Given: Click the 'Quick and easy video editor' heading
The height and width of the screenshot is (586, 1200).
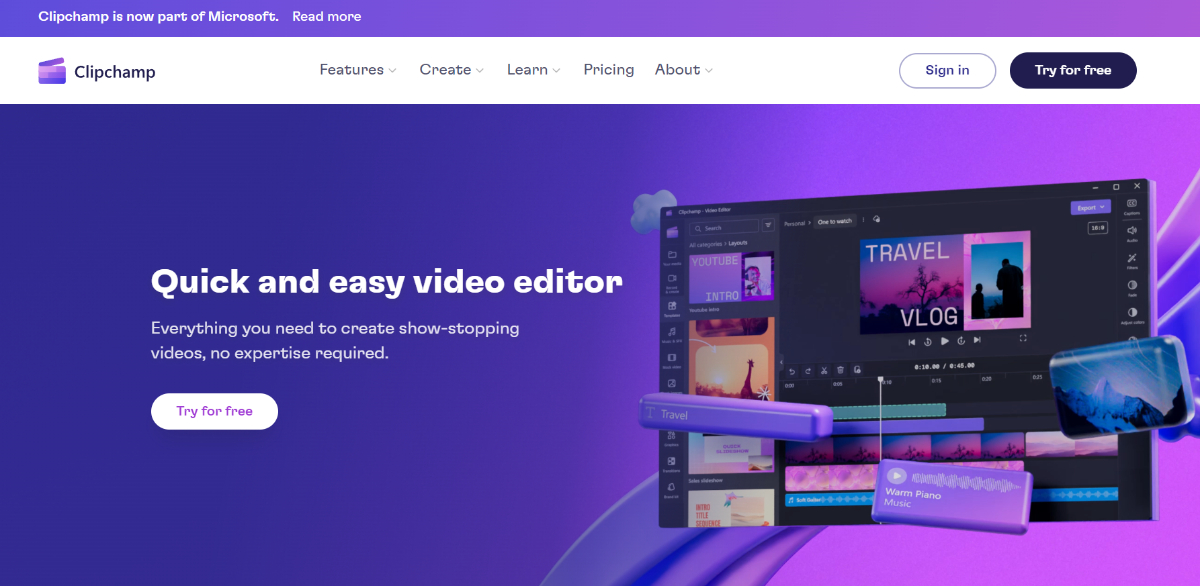Looking at the screenshot, I should (x=386, y=281).
